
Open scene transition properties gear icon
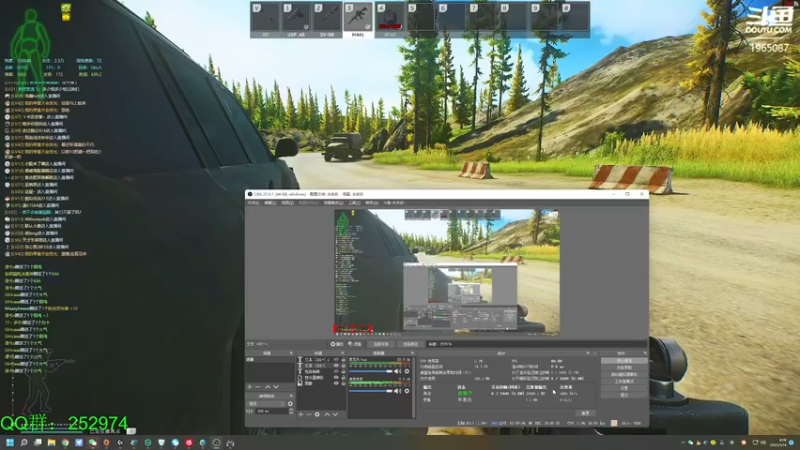(290, 404)
